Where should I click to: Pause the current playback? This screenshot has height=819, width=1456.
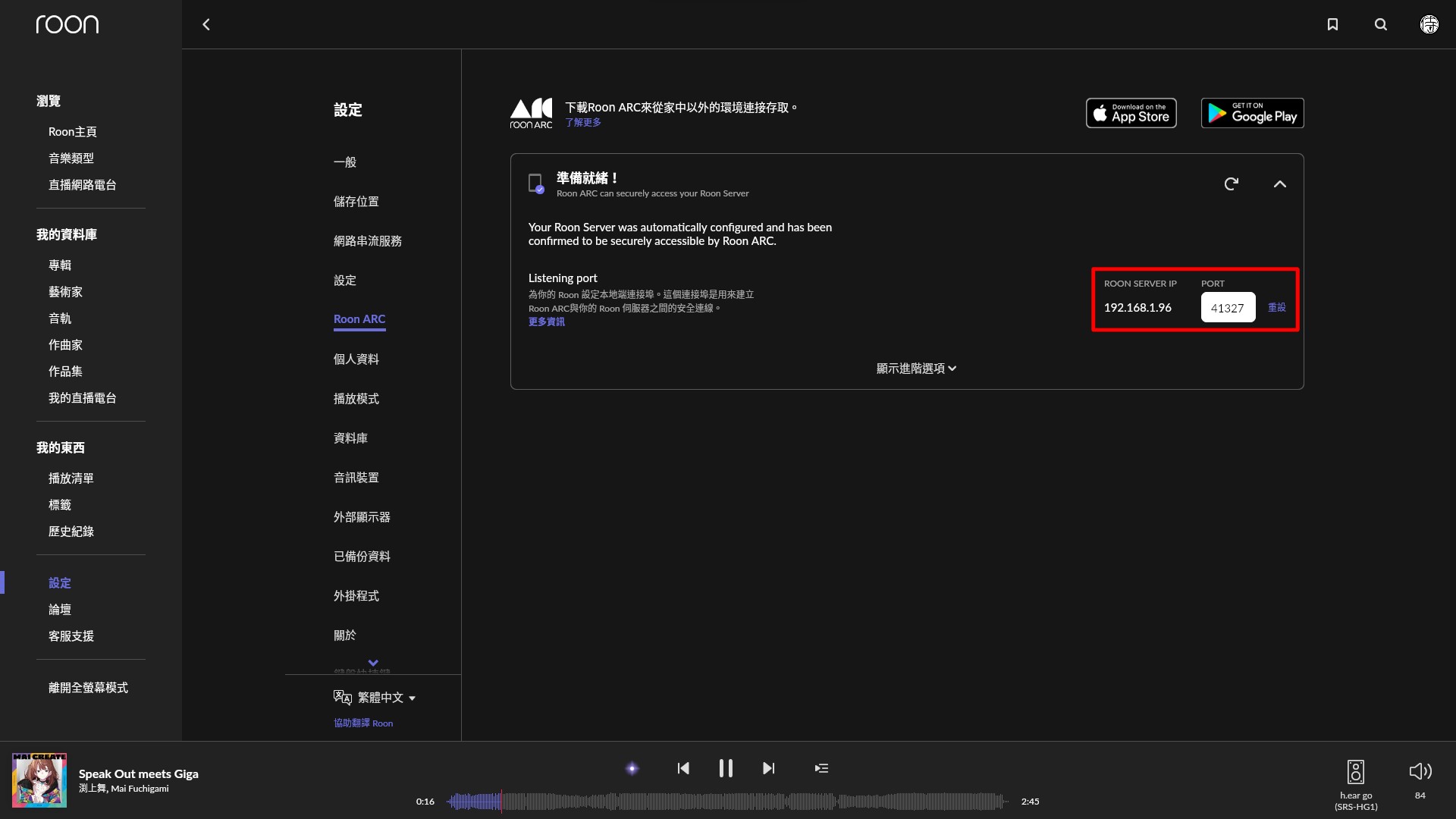point(726,768)
